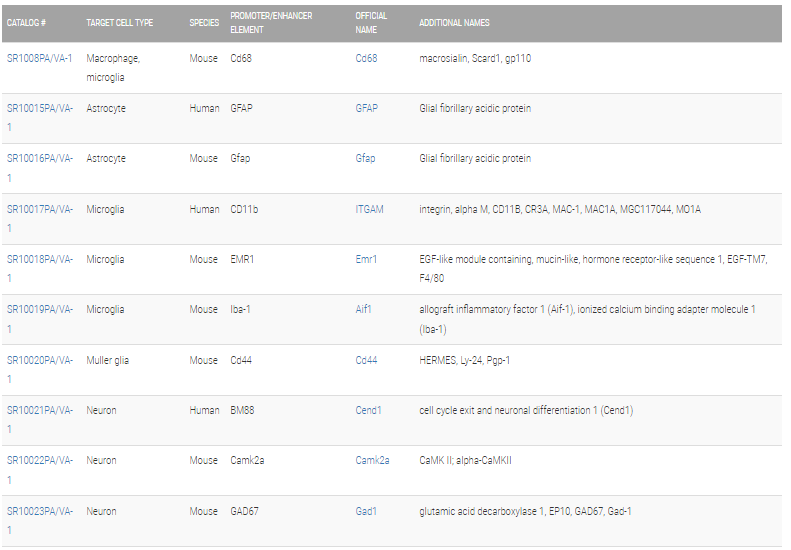Screen dimensions: 791x550
Task: Click the Cd68 official name link
Action: click(x=366, y=59)
